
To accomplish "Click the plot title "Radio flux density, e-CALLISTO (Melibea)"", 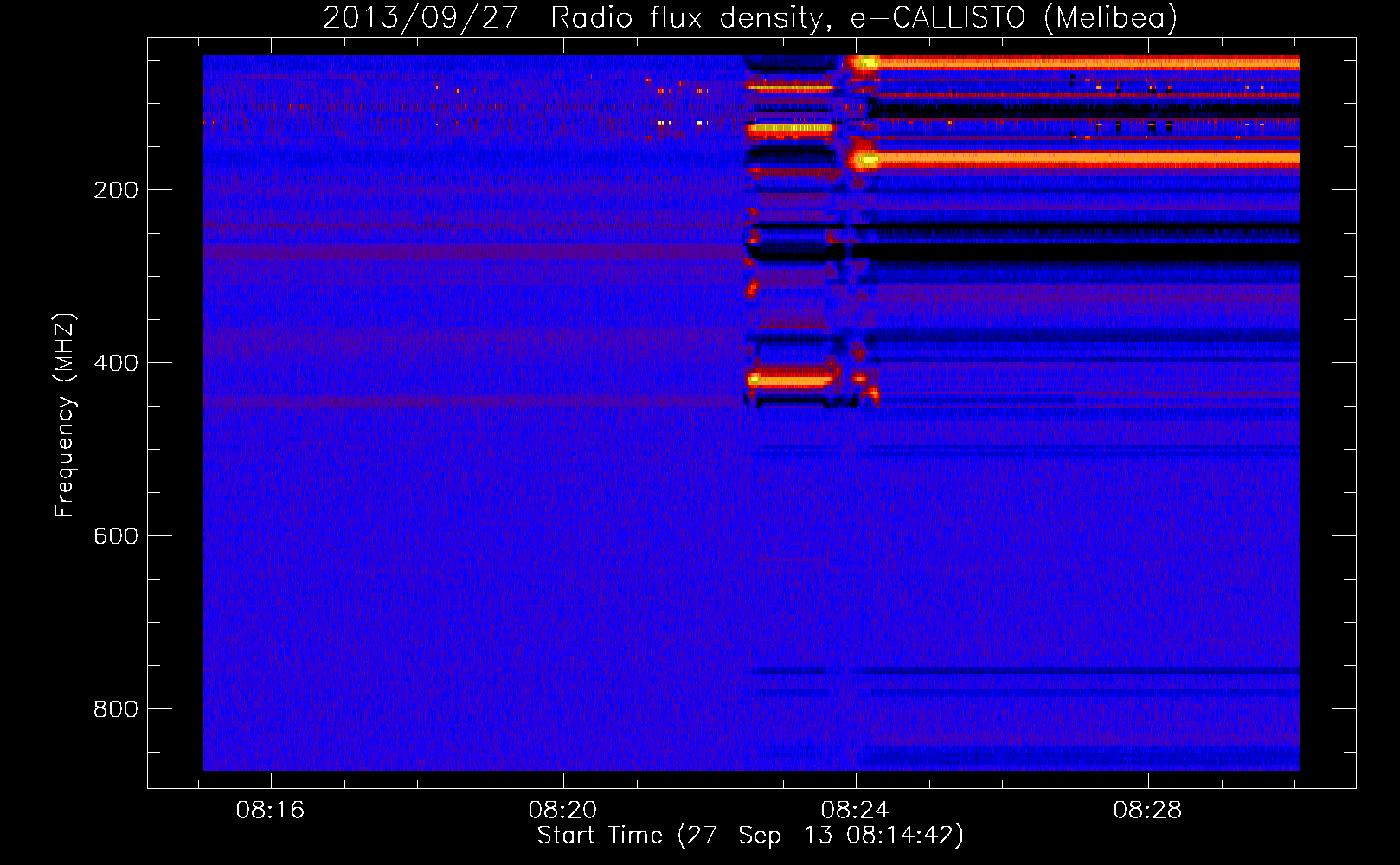I will click(864, 17).
